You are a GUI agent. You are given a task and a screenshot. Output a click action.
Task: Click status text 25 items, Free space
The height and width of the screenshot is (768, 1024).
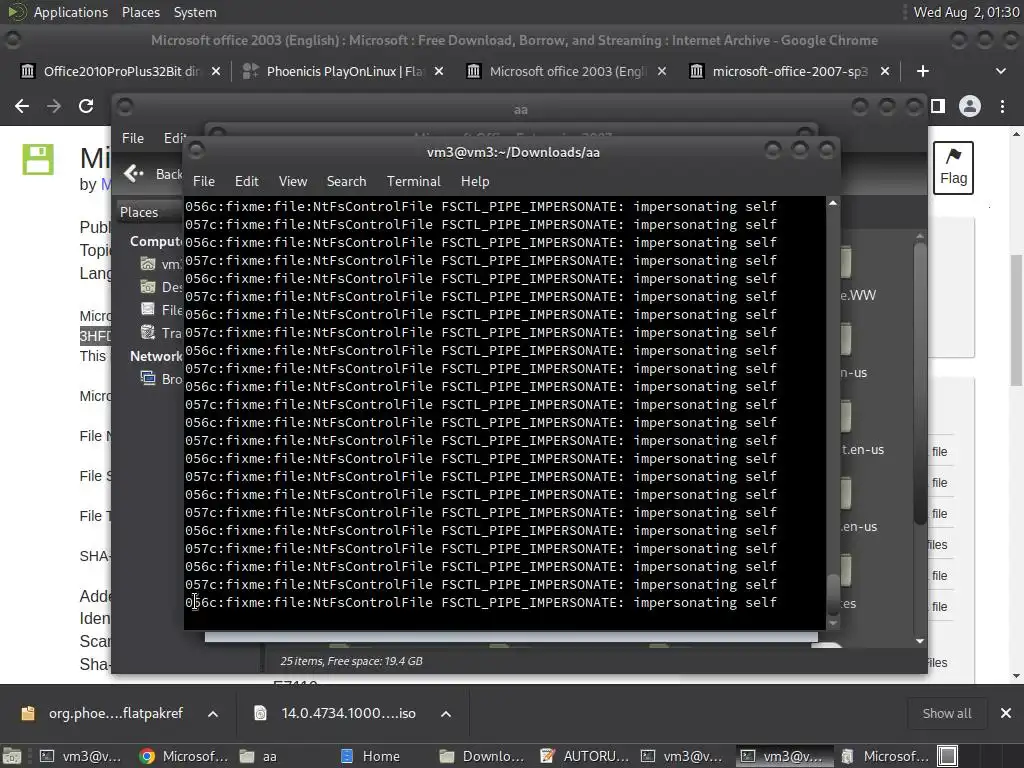[351, 662]
